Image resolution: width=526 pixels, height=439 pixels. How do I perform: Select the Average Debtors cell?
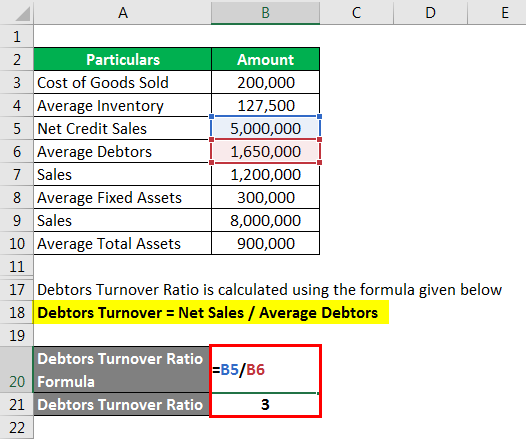(122, 151)
